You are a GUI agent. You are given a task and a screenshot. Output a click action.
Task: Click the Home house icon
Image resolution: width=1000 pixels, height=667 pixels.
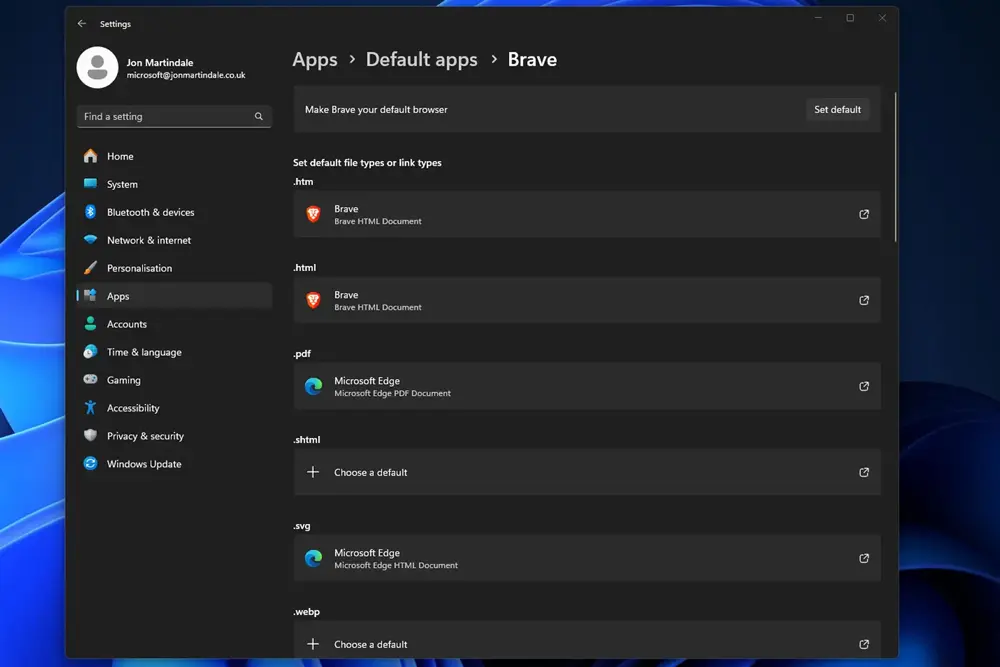click(91, 156)
